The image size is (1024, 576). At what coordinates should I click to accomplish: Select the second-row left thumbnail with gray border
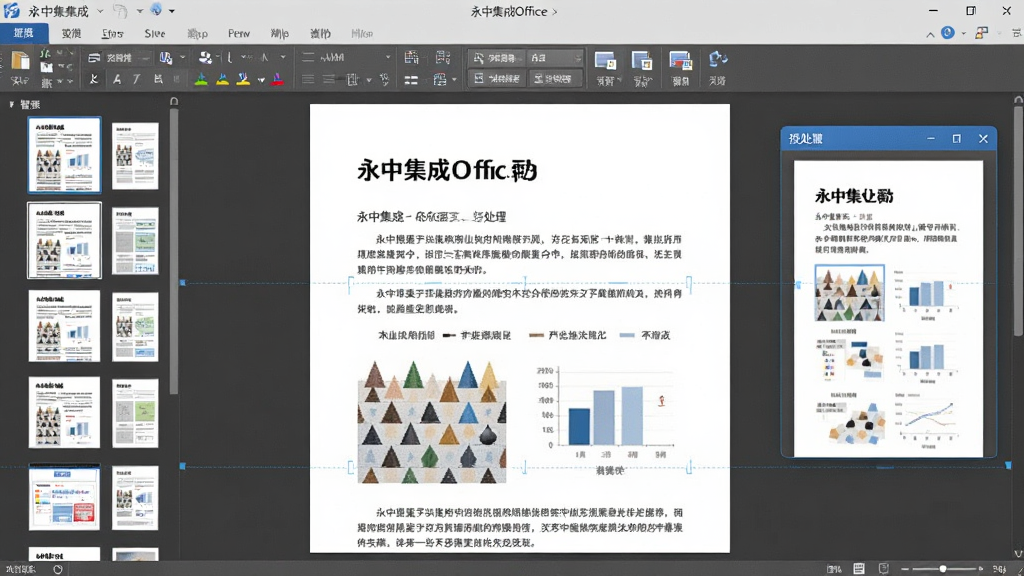[x=65, y=240]
